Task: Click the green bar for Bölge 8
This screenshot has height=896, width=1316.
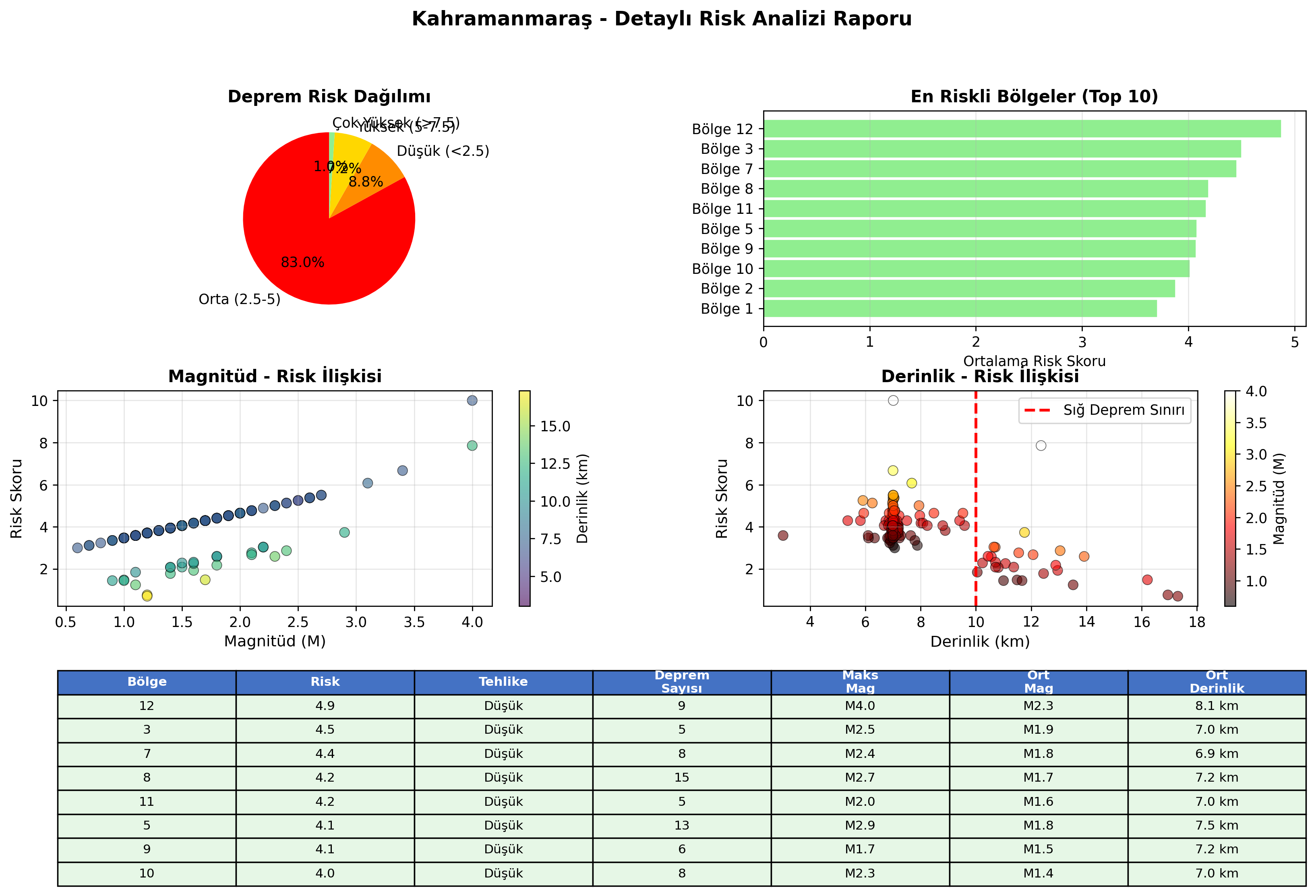Action: (x=986, y=188)
